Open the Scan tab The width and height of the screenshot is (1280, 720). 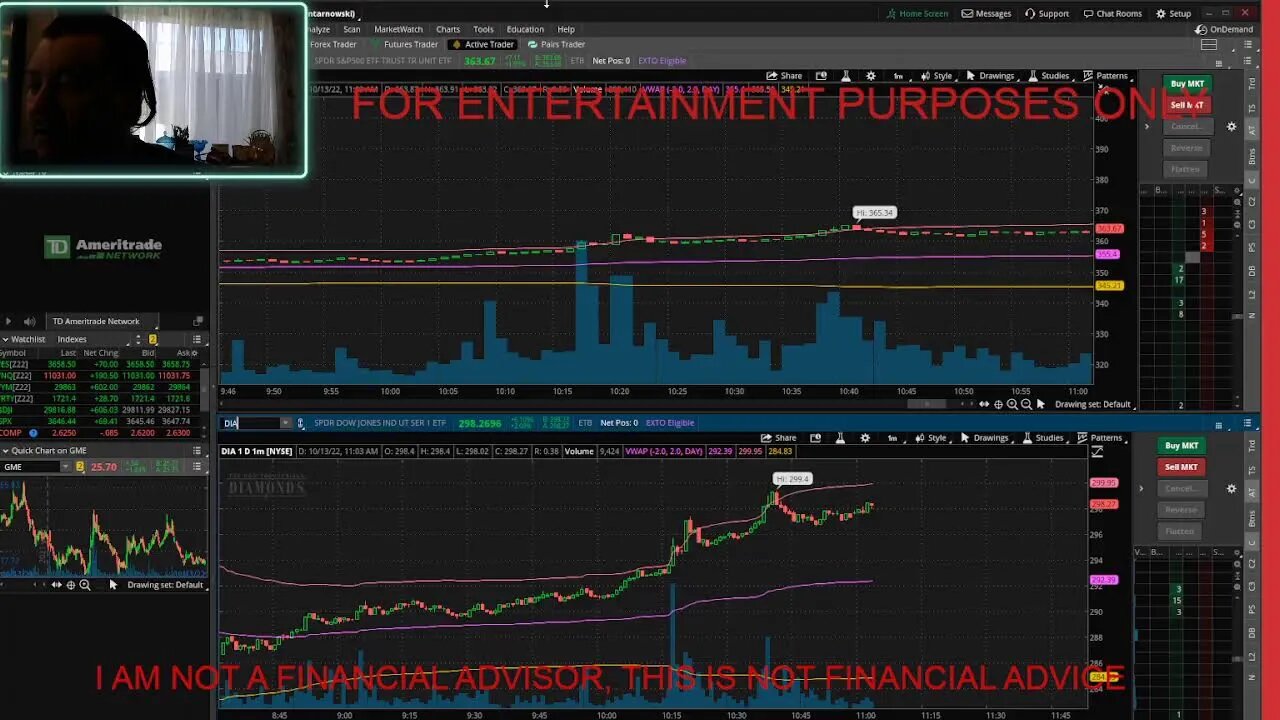pos(352,30)
